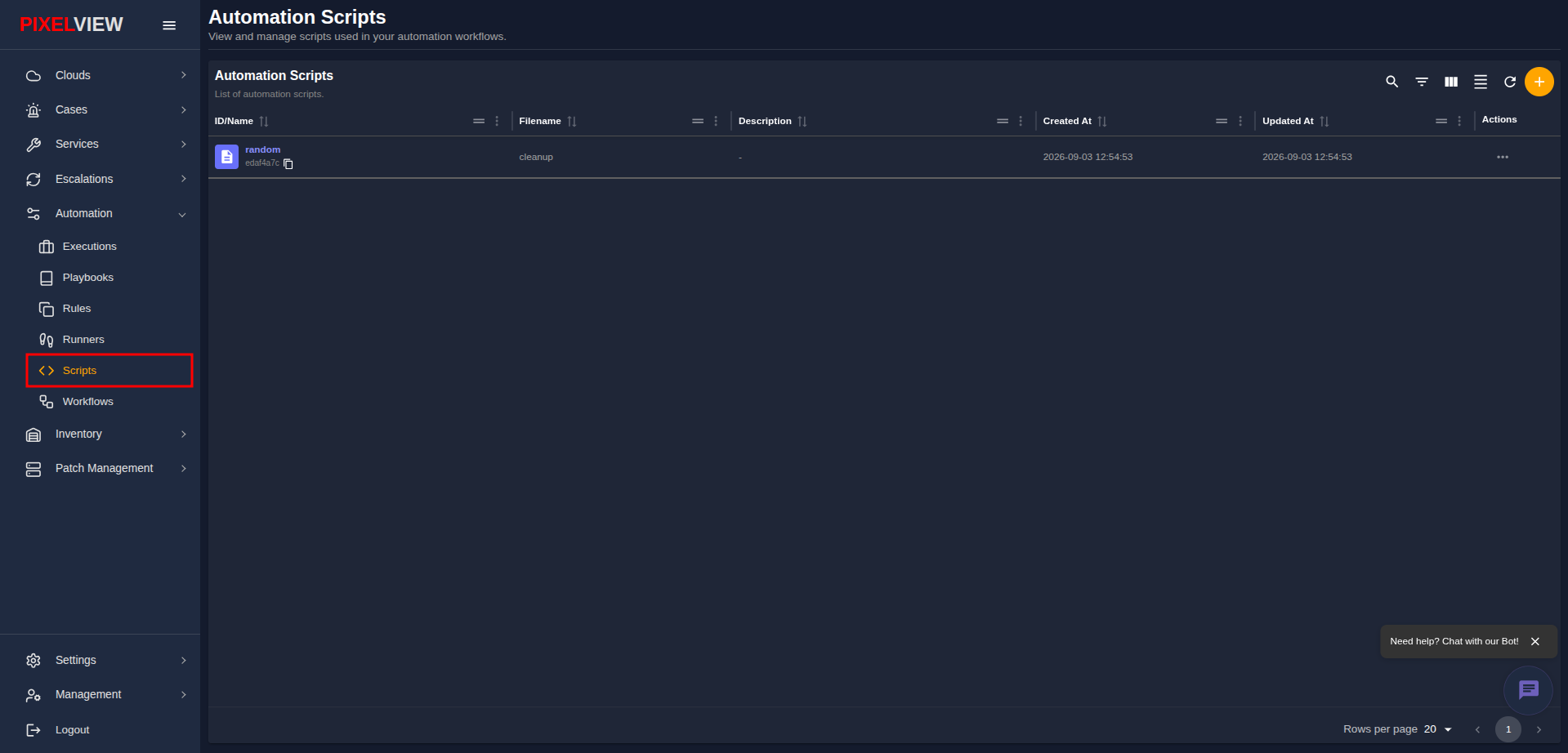Open rows per page dropdown
1568x753 pixels.
coord(1438,729)
